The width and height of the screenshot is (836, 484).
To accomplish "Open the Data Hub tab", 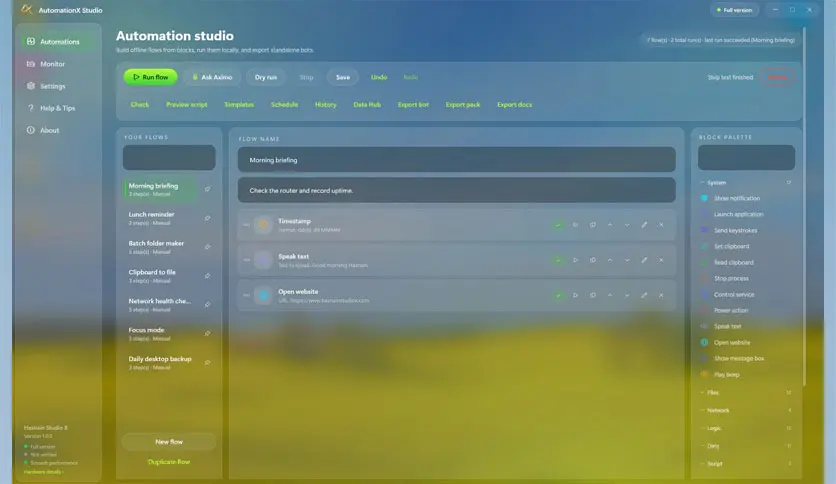I will click(367, 104).
